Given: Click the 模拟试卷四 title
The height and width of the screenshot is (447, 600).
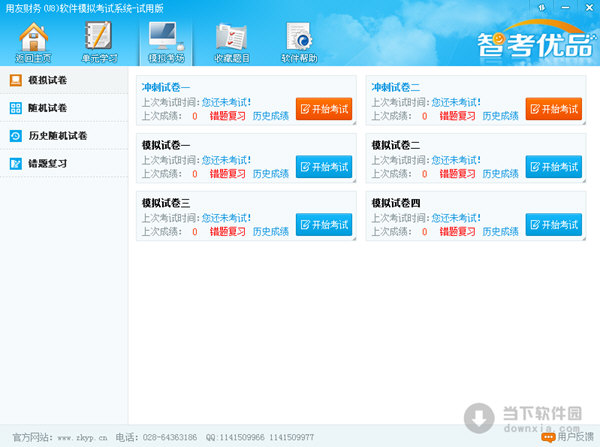Looking at the screenshot, I should pyautogui.click(x=396, y=203).
